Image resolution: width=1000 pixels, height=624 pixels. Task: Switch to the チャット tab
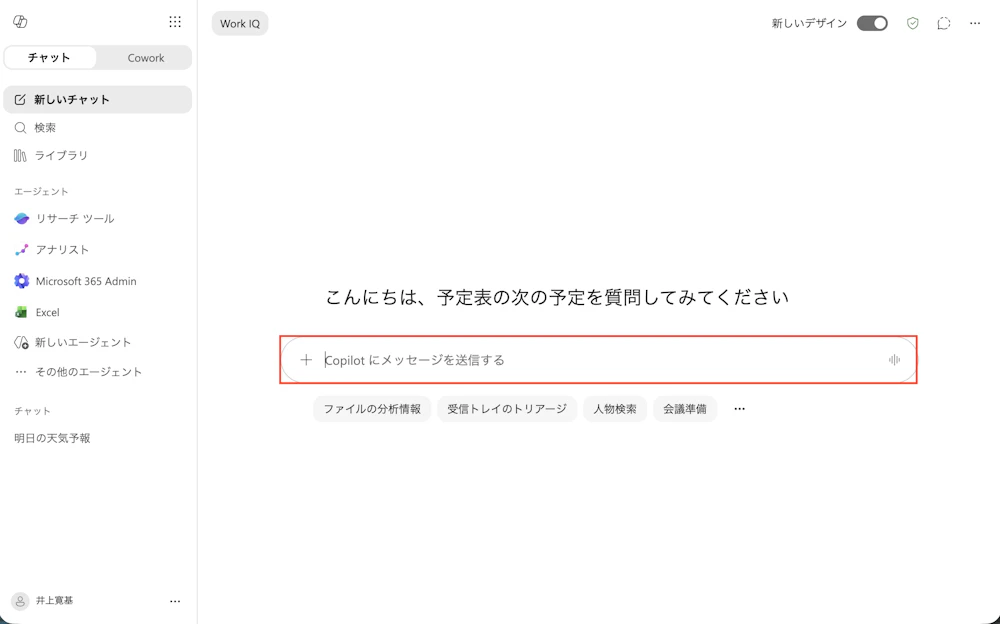pyautogui.click(x=49, y=57)
